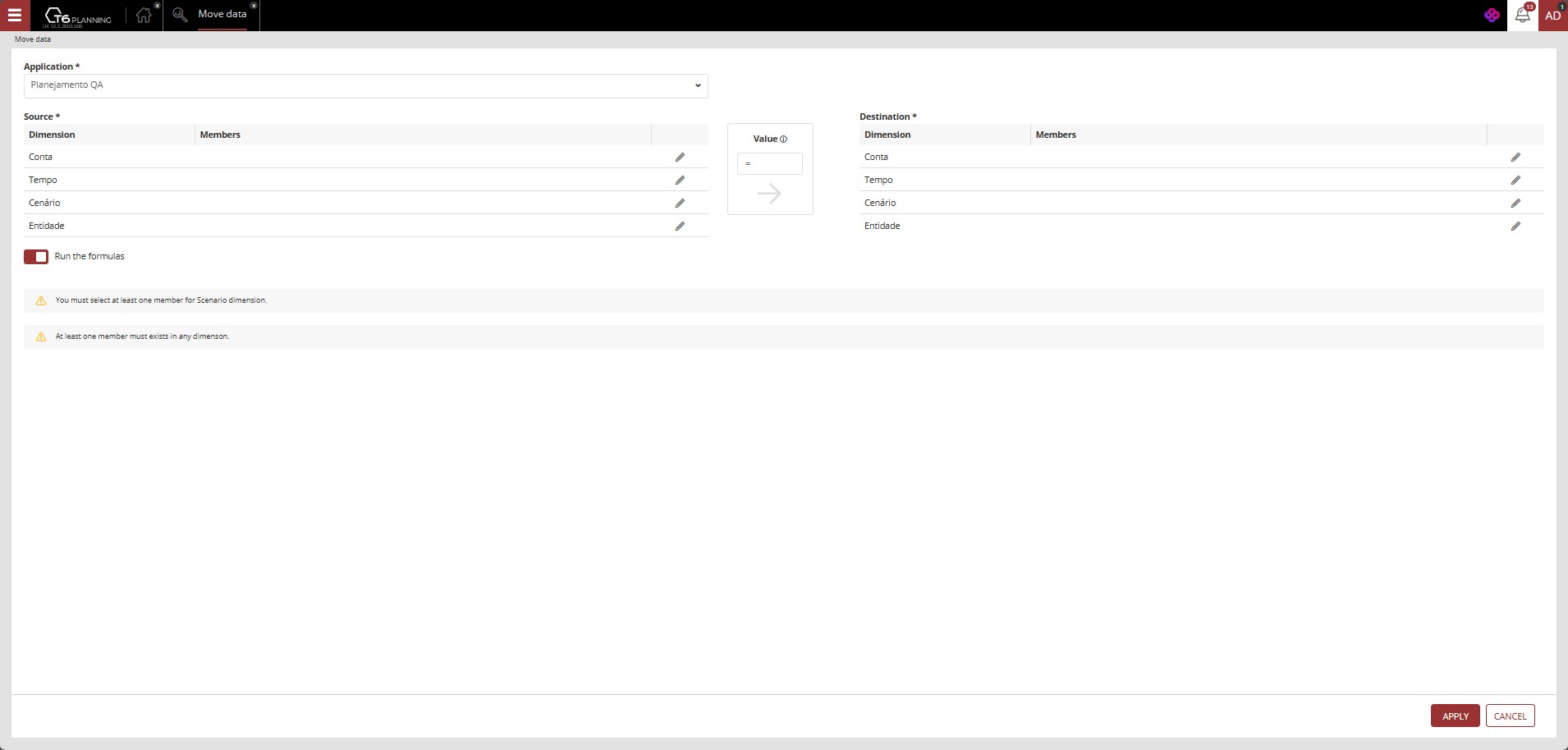Select the Move data tab

(x=221, y=14)
